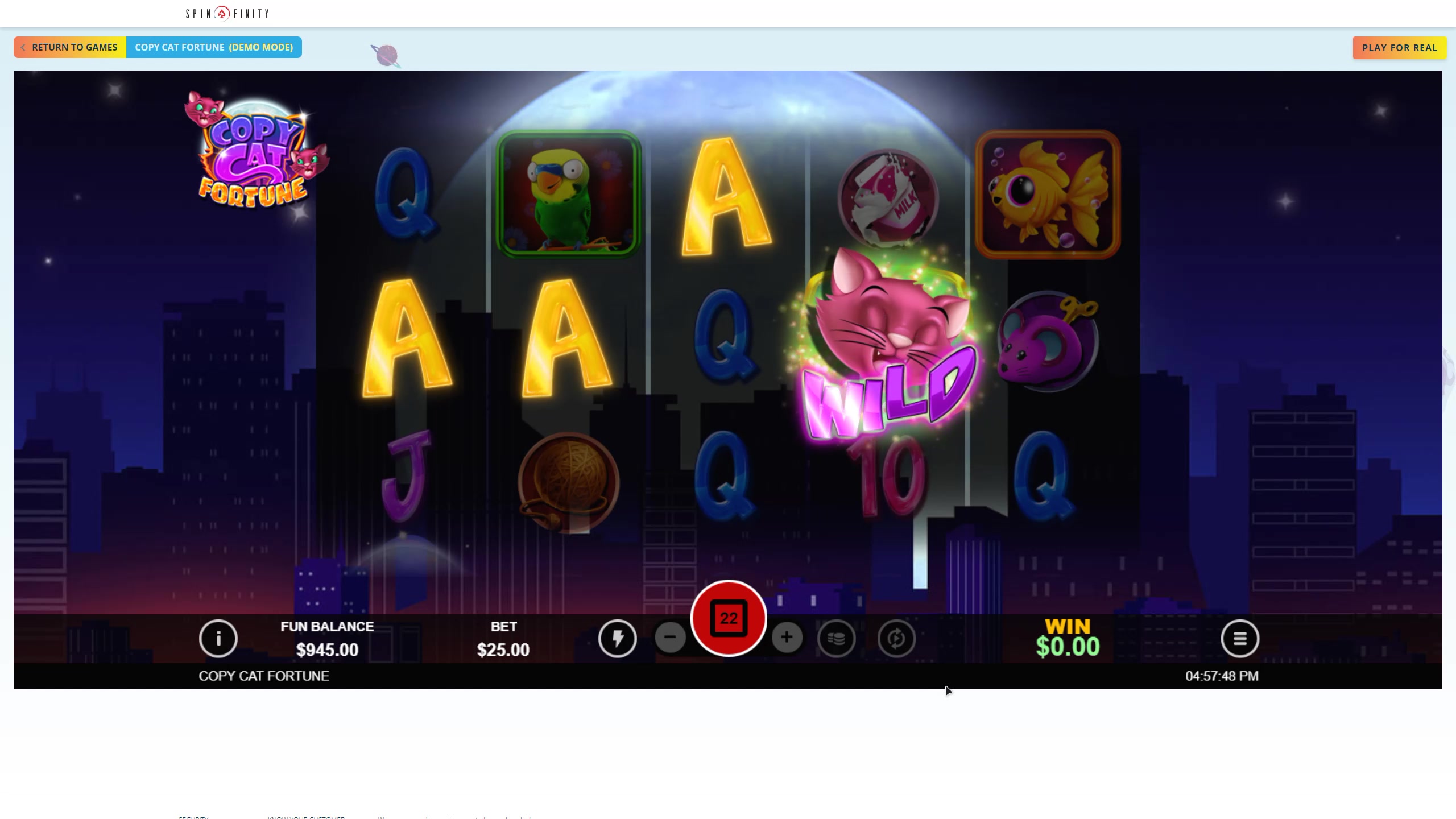This screenshot has width=1456, height=819.
Task: Decrease bet with minus button
Action: pos(670,637)
